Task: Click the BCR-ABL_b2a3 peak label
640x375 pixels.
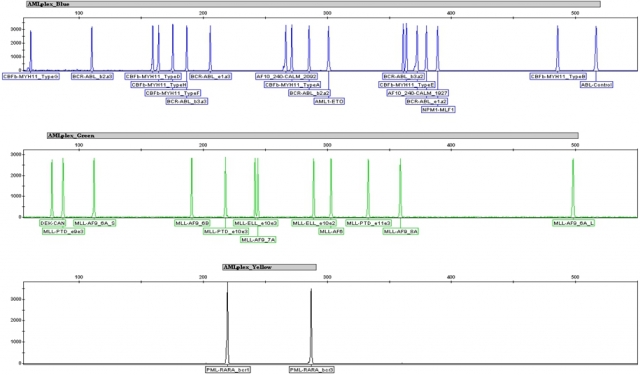Action: tap(93, 76)
